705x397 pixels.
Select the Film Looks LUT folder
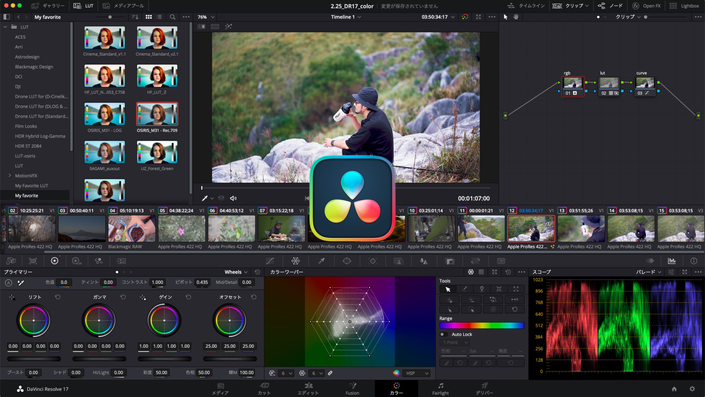pos(26,126)
